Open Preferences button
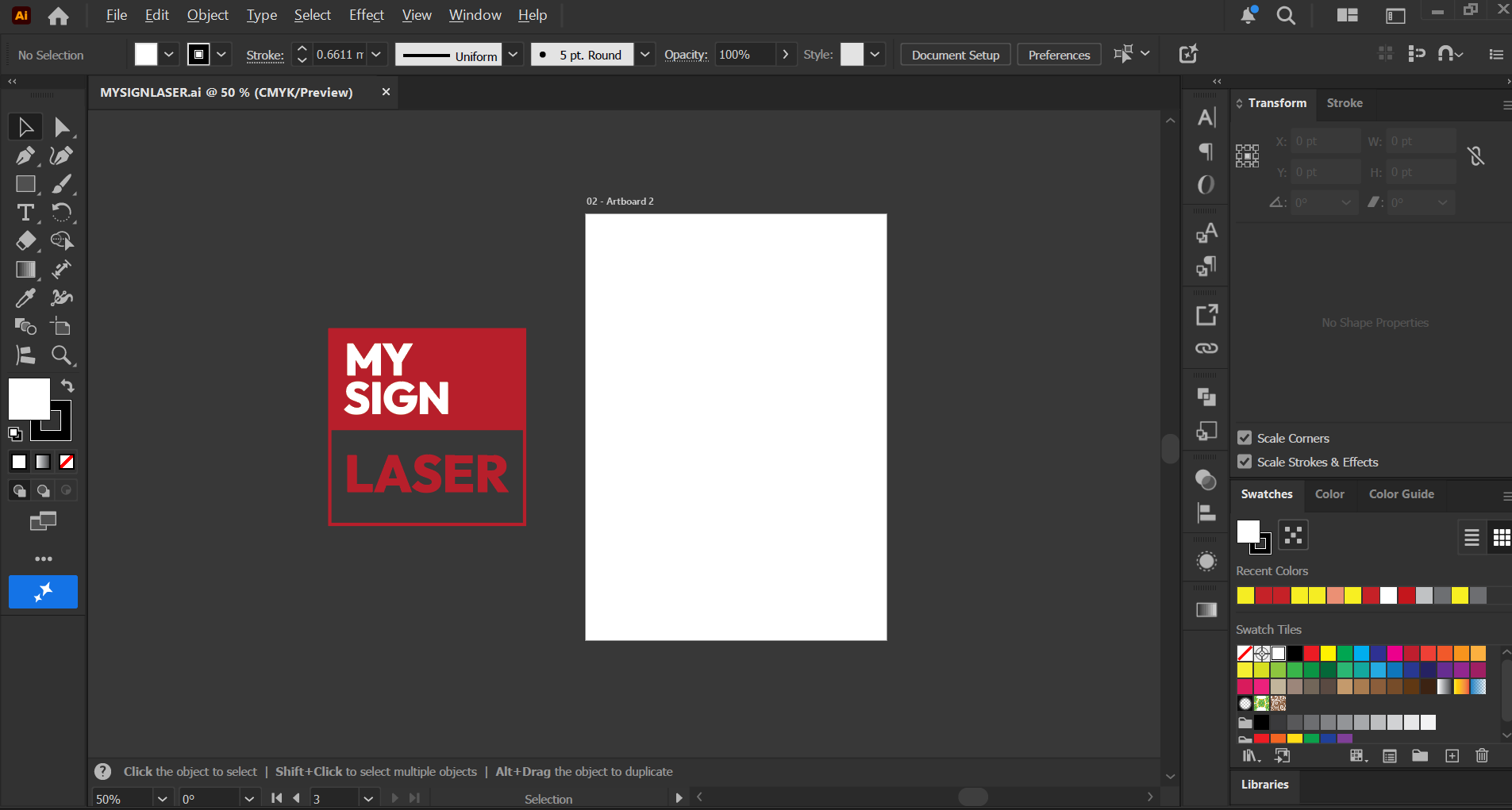Viewport: 1512px width, 810px height. (1059, 55)
